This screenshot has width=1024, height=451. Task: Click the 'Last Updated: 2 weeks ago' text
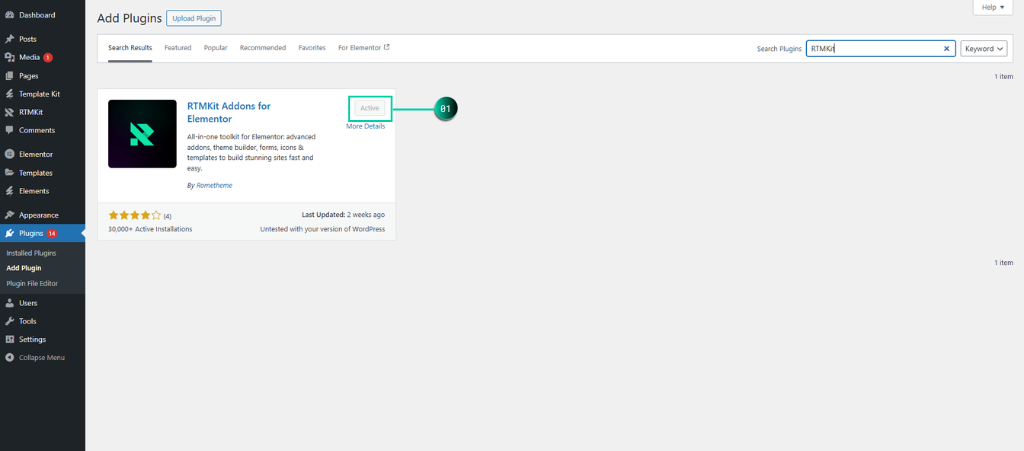(343, 215)
